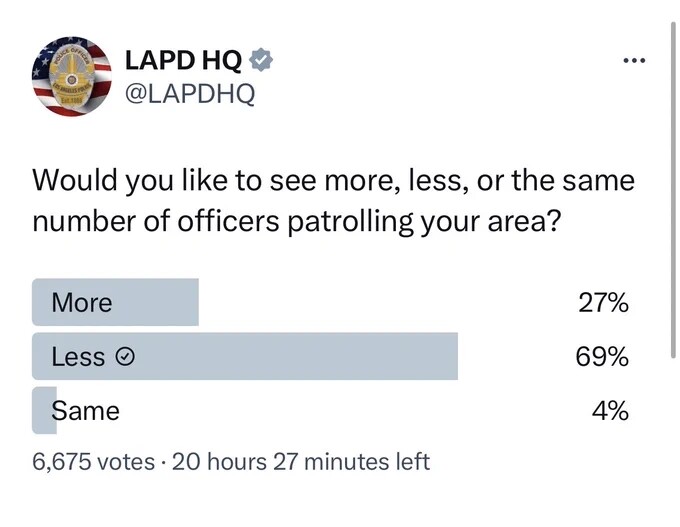Select the "Same" poll option
This screenshot has width=680, height=527.
click(x=85, y=411)
